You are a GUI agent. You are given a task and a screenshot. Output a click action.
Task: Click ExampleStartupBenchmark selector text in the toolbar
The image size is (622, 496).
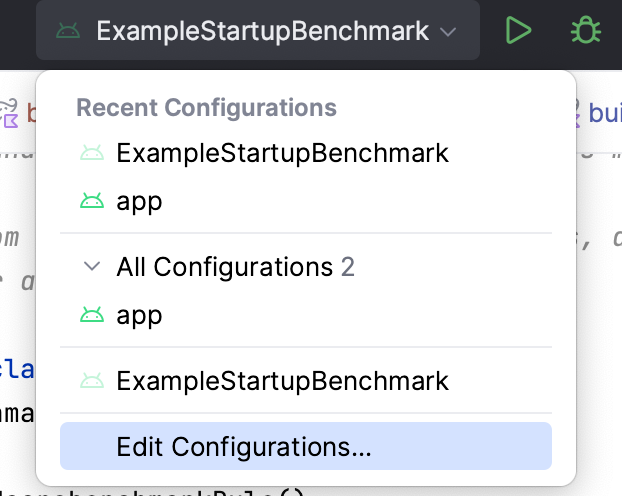pyautogui.click(x=262, y=32)
